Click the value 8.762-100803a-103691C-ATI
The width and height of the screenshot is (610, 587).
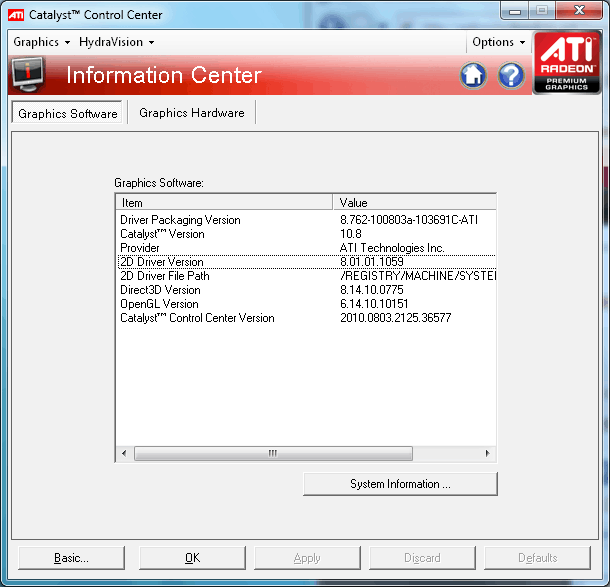coord(409,220)
